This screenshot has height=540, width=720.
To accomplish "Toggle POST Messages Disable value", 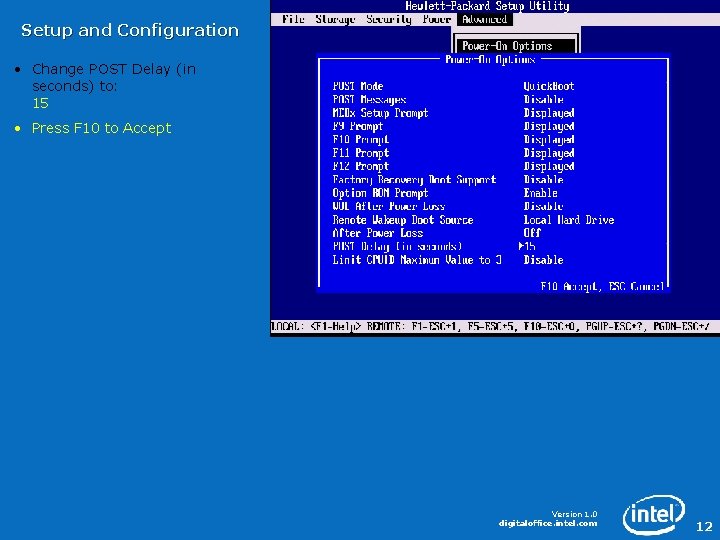I will tap(544, 99).
